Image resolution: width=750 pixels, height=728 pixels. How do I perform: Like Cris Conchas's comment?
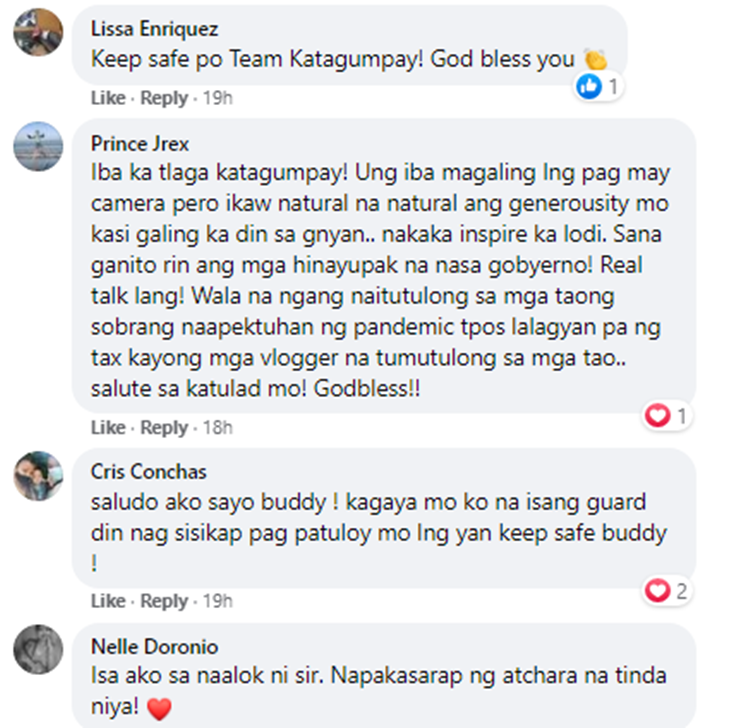108,601
